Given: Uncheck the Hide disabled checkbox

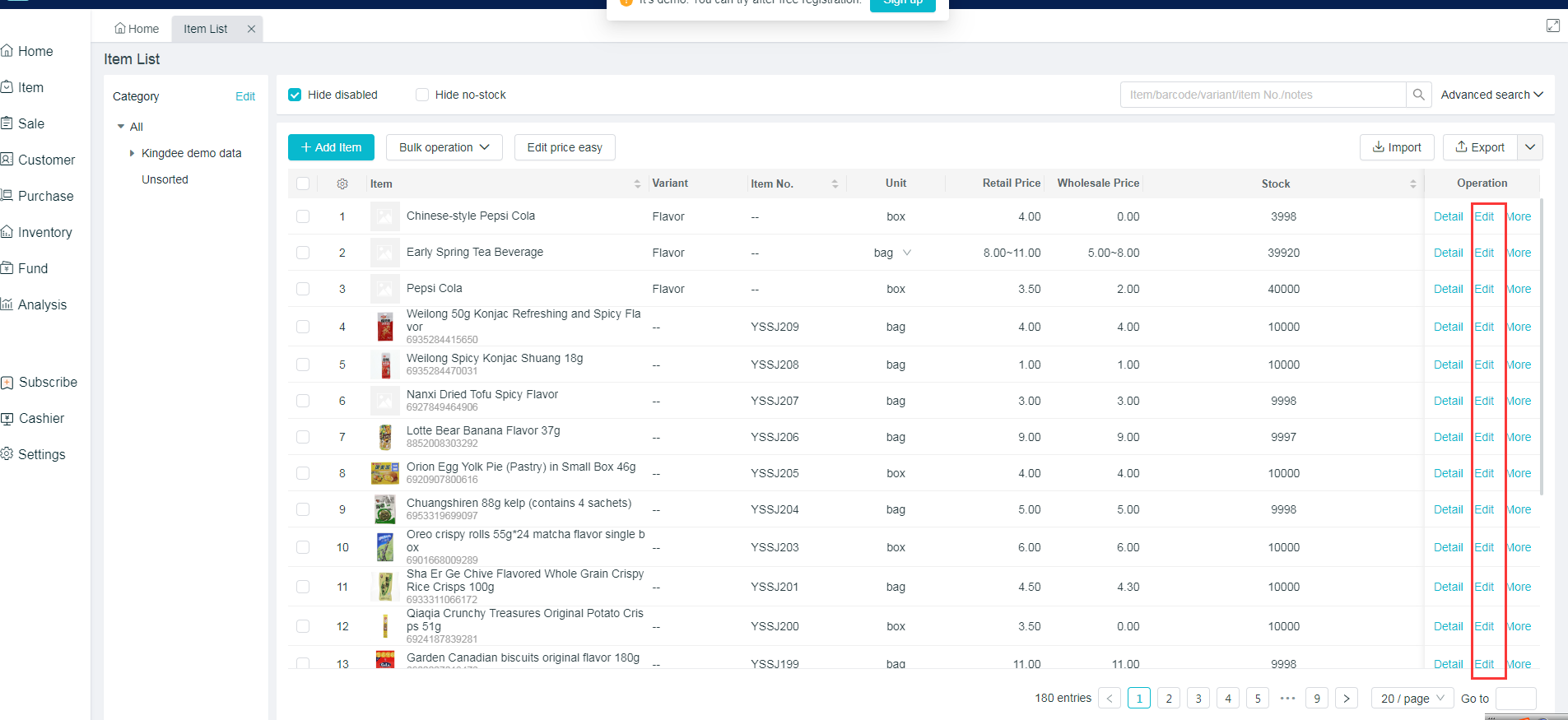Looking at the screenshot, I should click(295, 95).
